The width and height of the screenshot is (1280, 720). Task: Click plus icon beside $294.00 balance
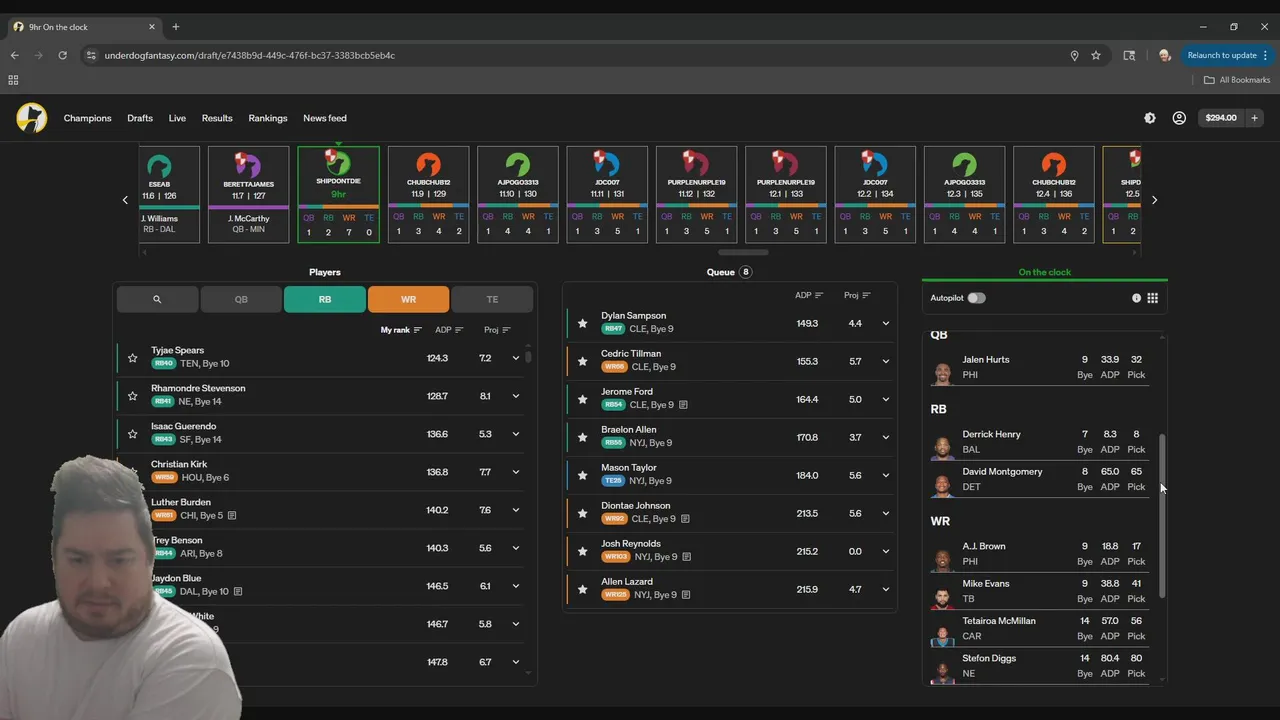[1254, 118]
